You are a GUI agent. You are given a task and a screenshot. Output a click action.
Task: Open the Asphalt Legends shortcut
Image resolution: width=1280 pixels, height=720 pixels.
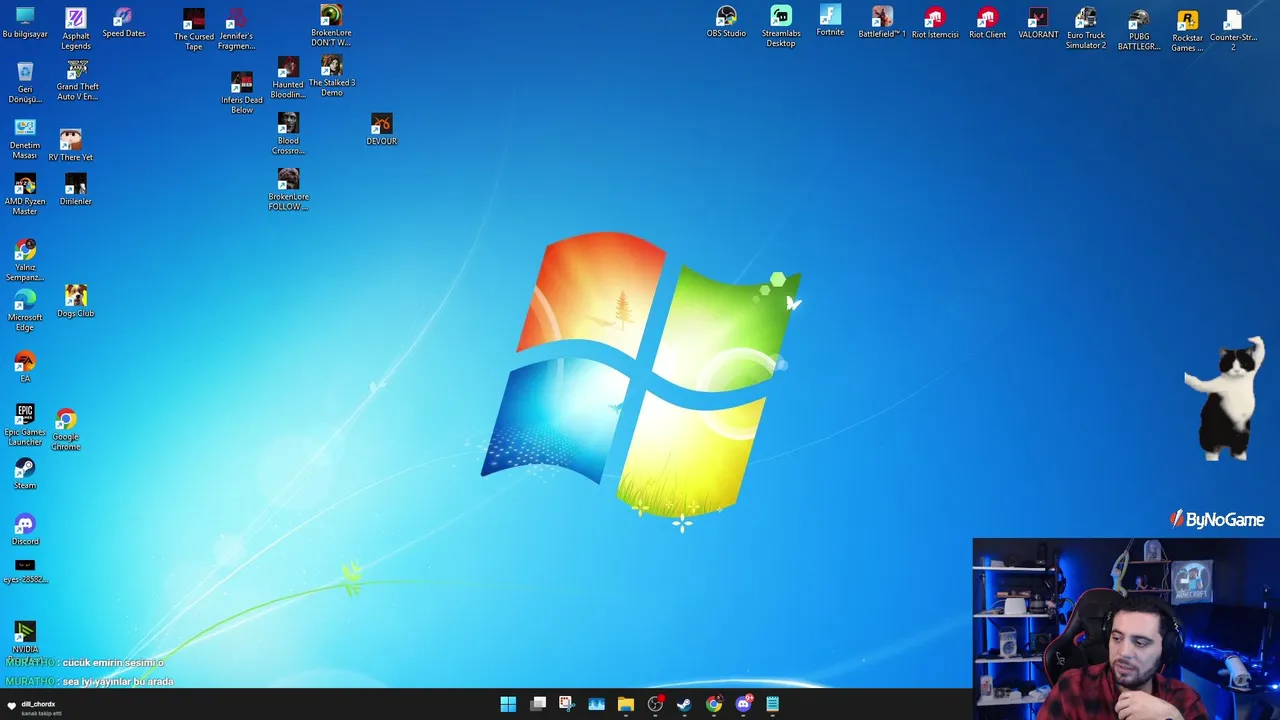(76, 28)
